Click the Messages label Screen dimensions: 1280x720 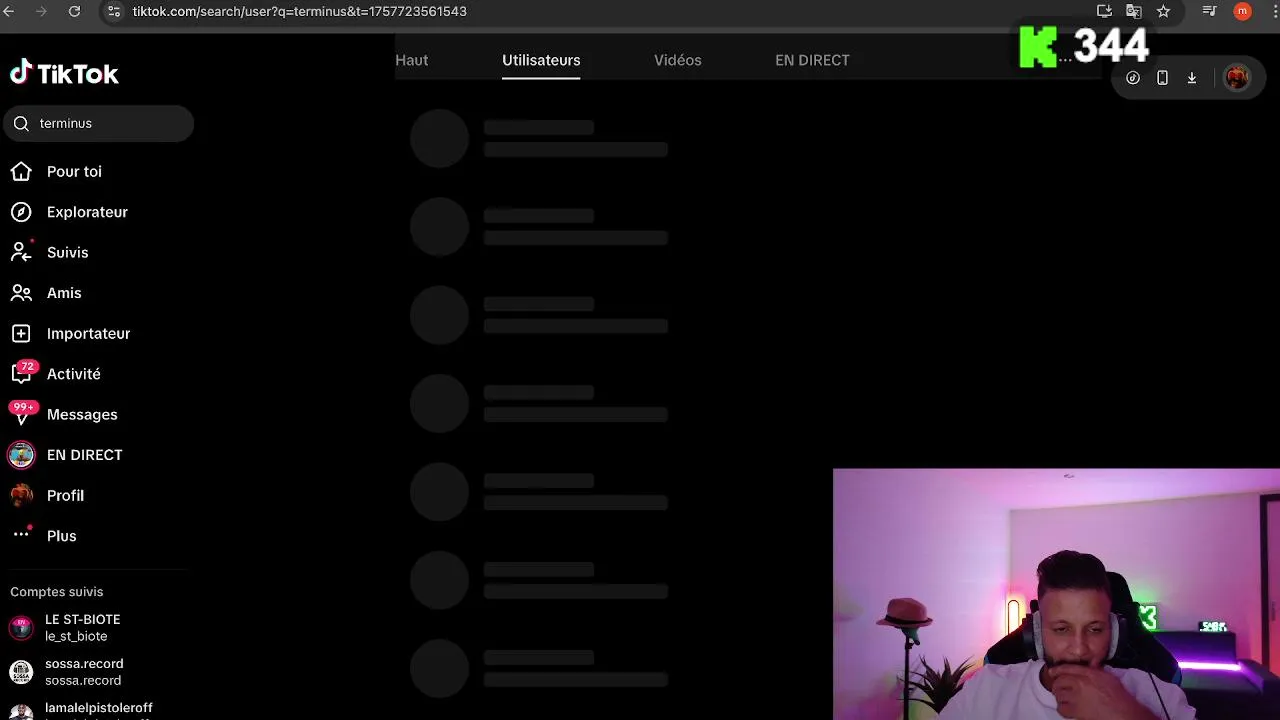[x=82, y=414]
